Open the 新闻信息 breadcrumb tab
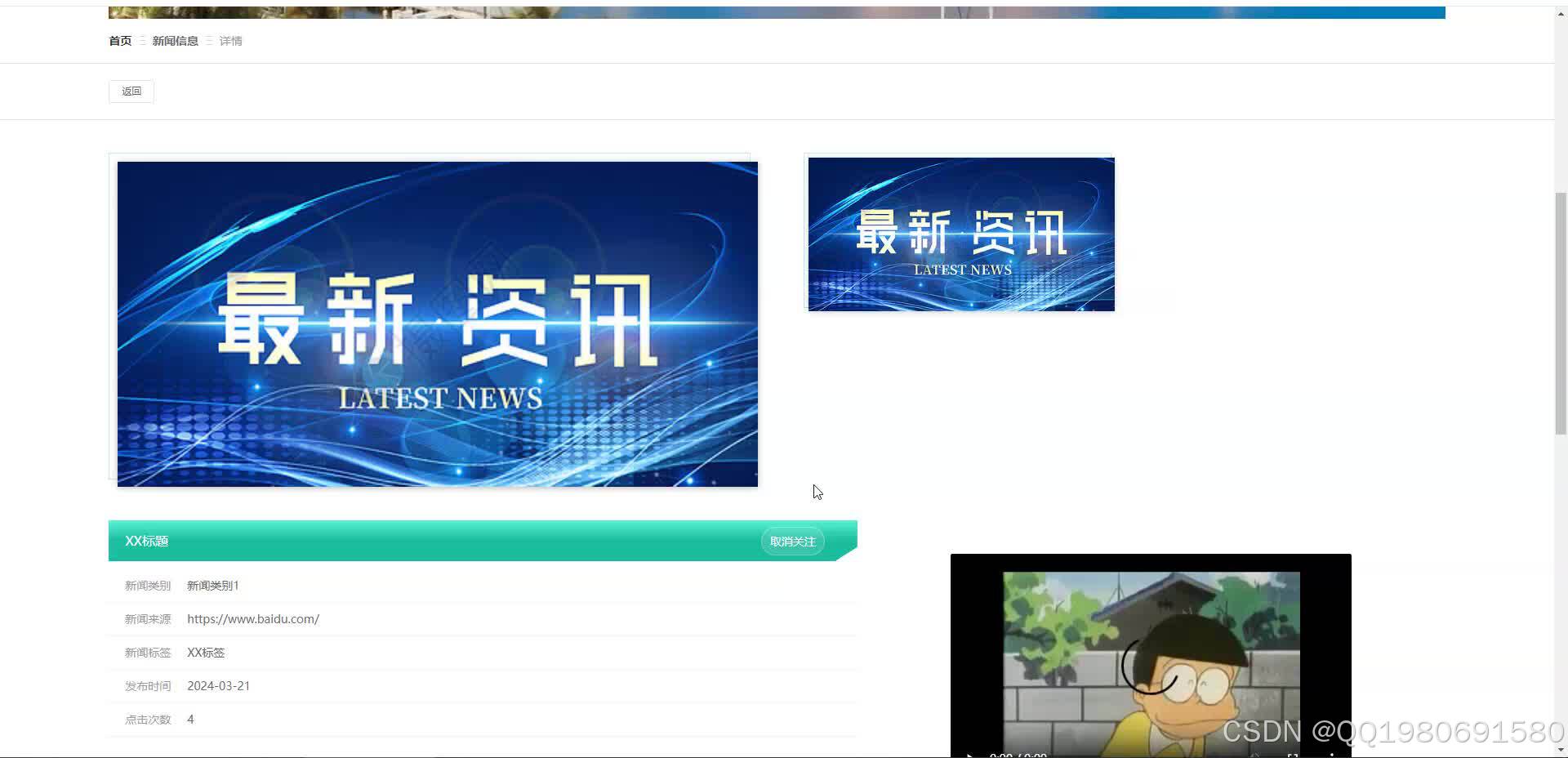The height and width of the screenshot is (758, 1568). click(x=175, y=40)
